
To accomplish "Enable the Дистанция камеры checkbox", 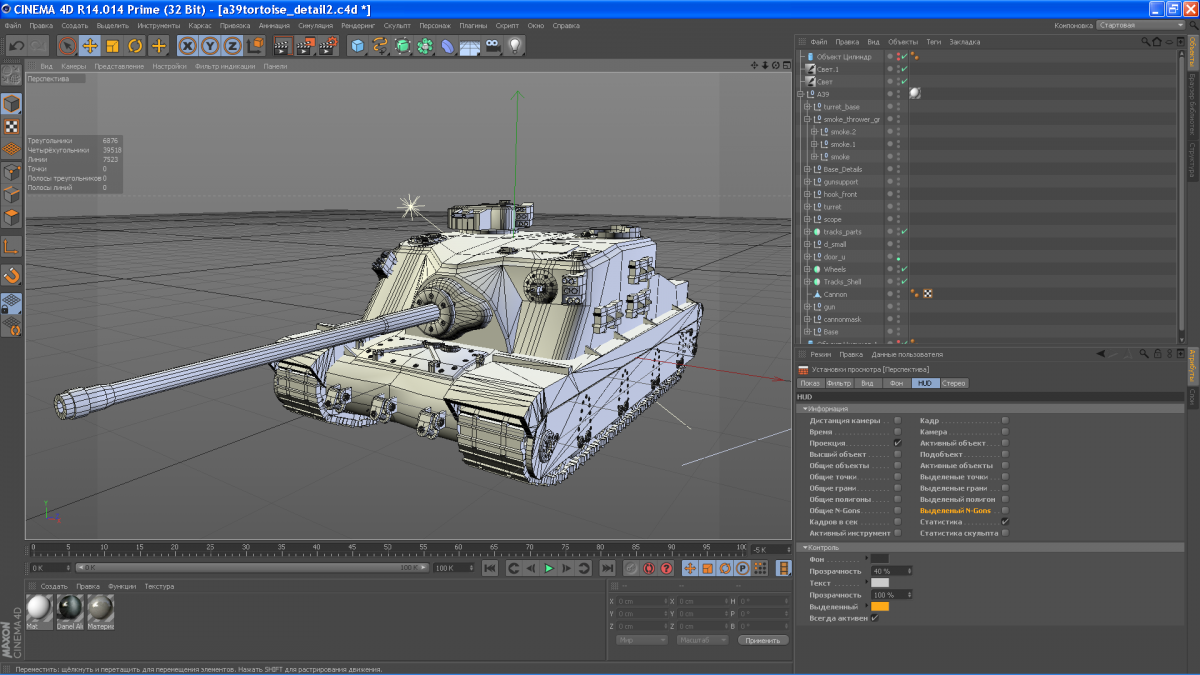I will (x=897, y=420).
